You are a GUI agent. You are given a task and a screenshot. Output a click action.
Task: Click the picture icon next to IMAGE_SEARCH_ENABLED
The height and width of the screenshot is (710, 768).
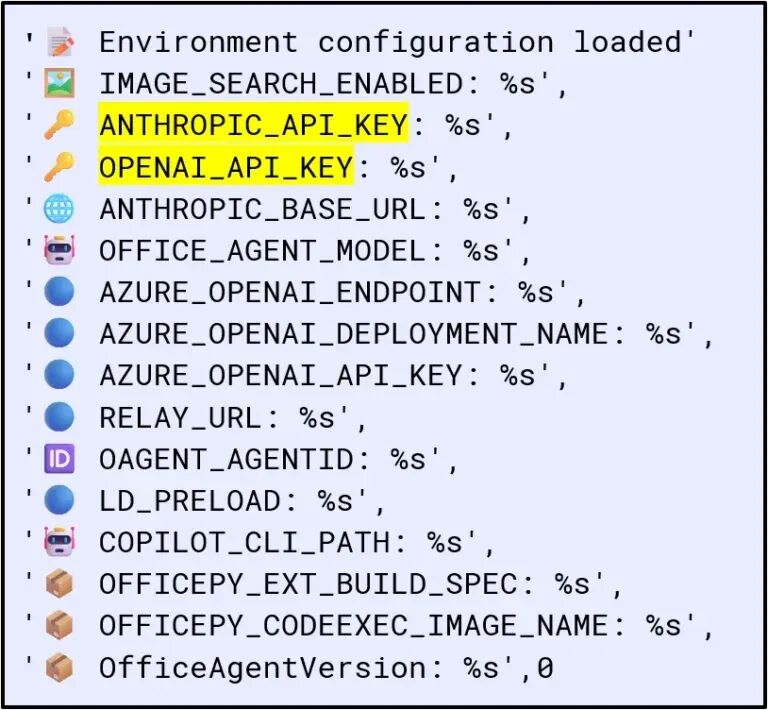[59, 83]
